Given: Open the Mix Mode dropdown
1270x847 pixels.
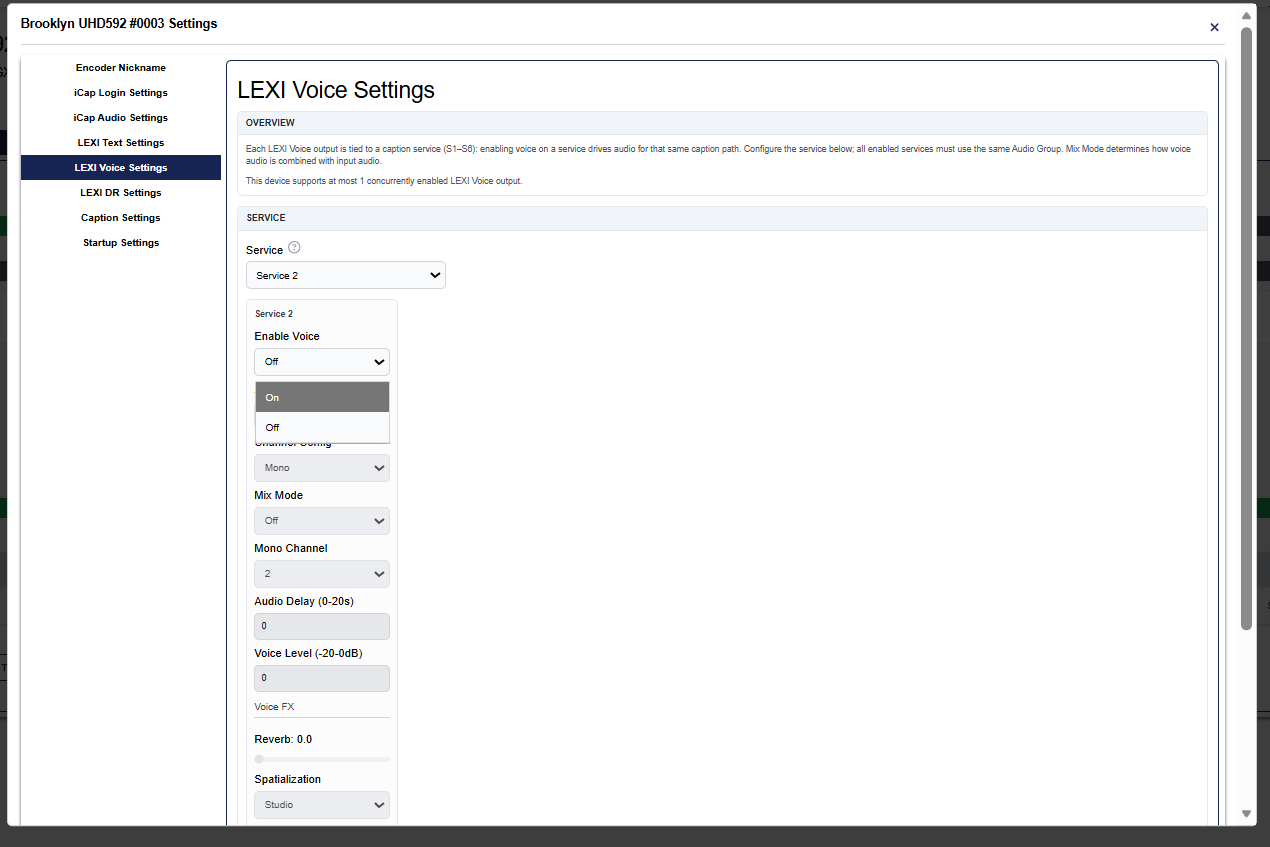Looking at the screenshot, I should tap(322, 521).
